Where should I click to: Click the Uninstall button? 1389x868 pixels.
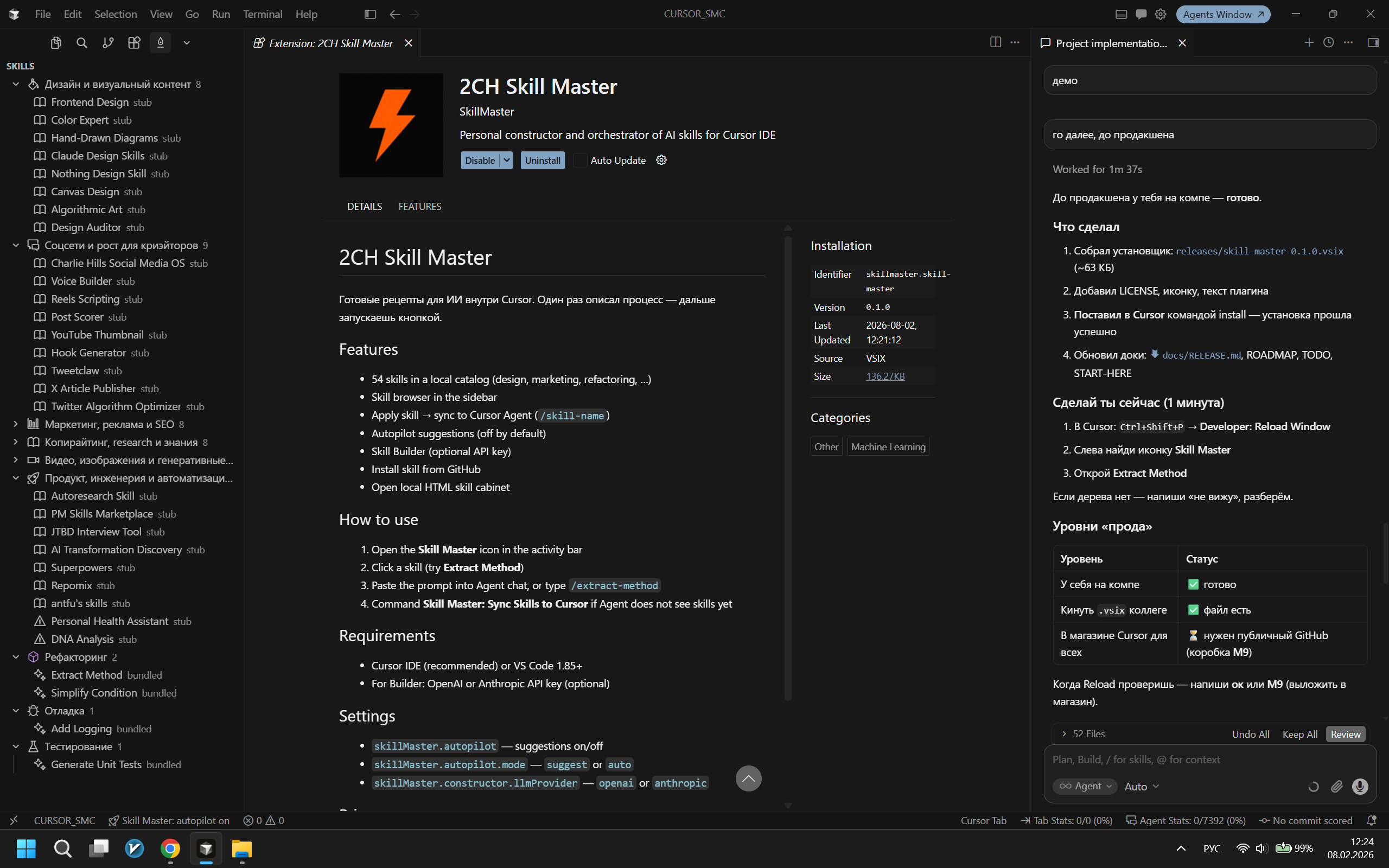[x=543, y=160]
